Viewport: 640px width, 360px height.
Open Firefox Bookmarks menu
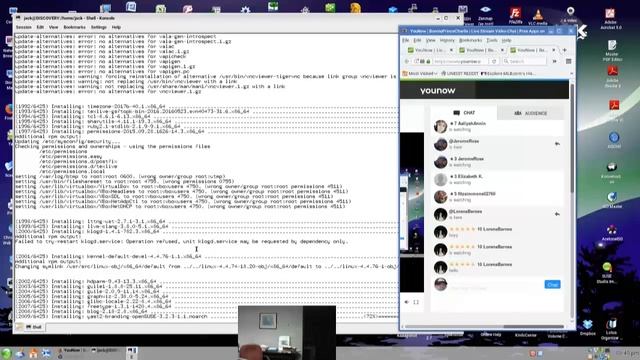pyautogui.click(x=471, y=40)
